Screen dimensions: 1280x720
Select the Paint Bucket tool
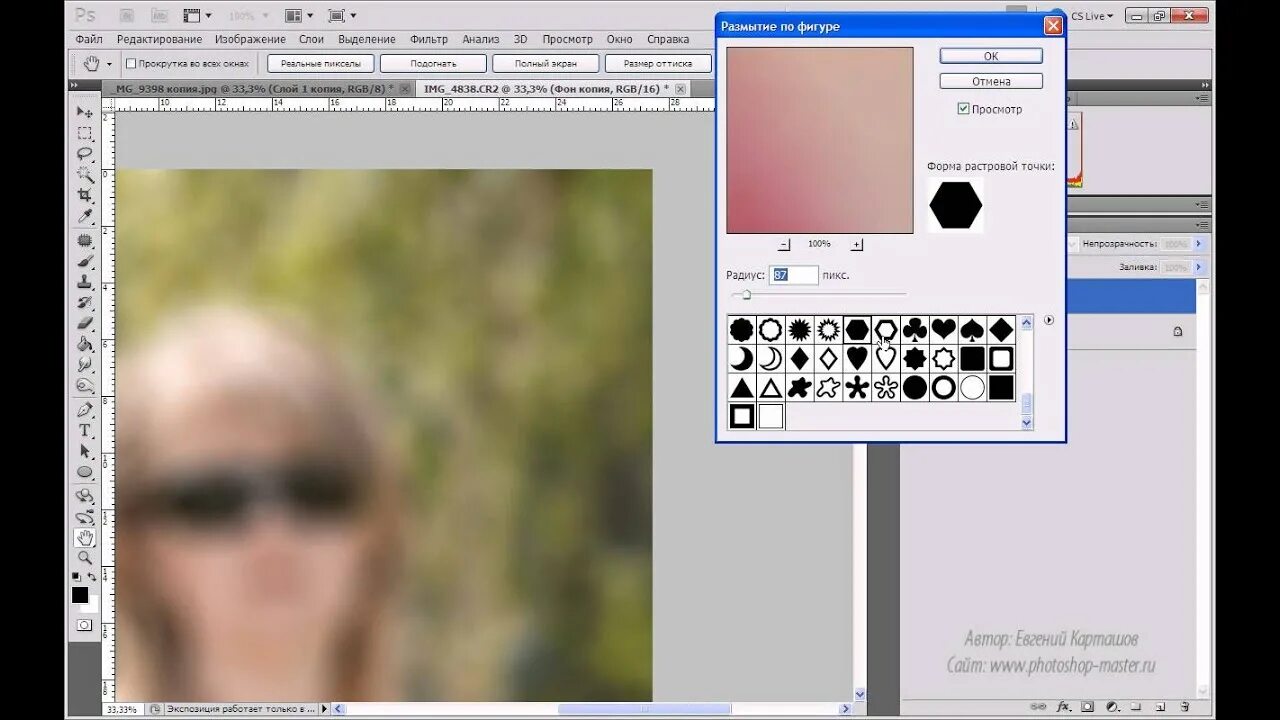pyautogui.click(x=84, y=344)
